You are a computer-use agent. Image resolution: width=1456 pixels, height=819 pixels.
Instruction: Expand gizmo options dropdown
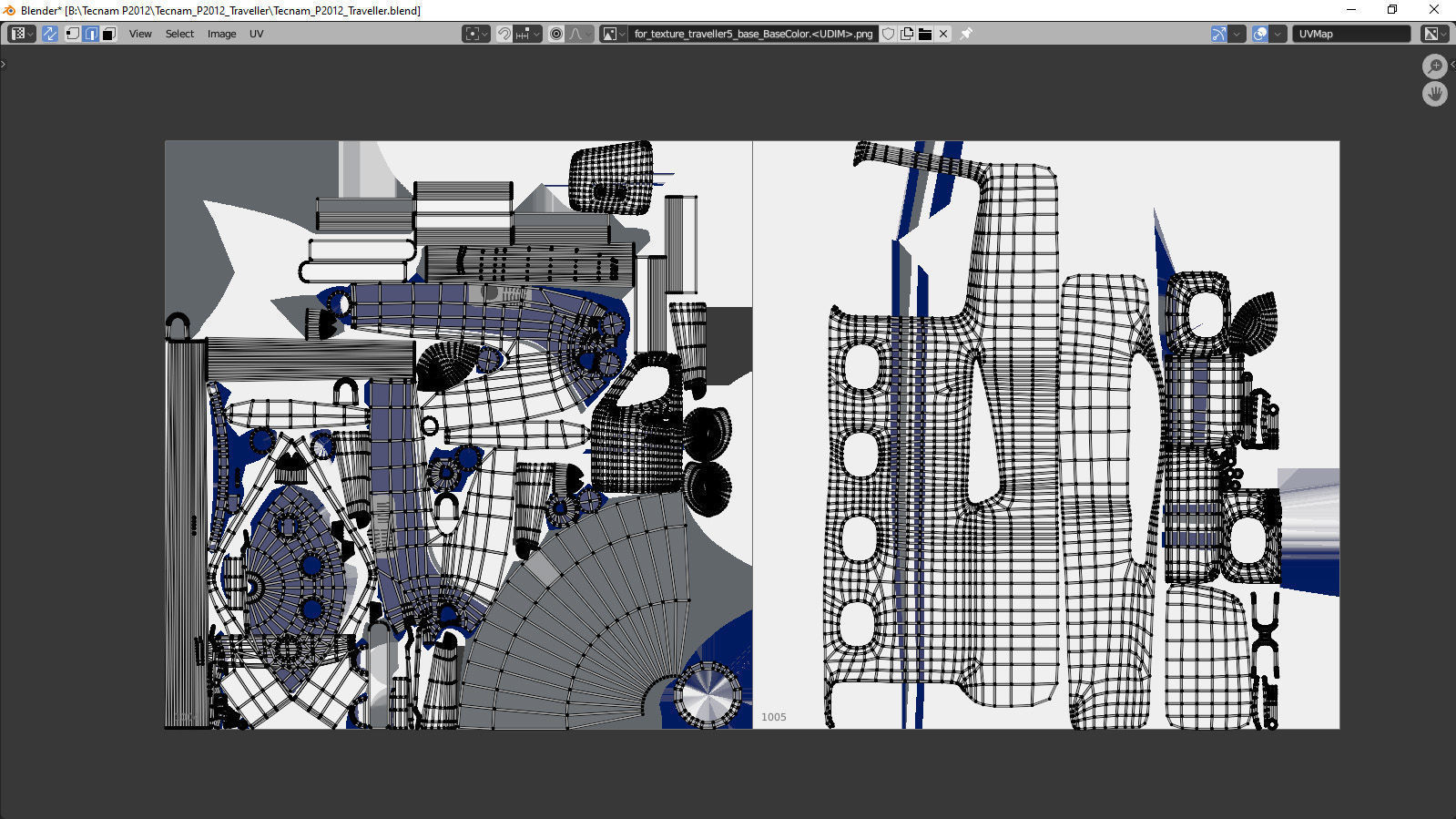pyautogui.click(x=1237, y=34)
